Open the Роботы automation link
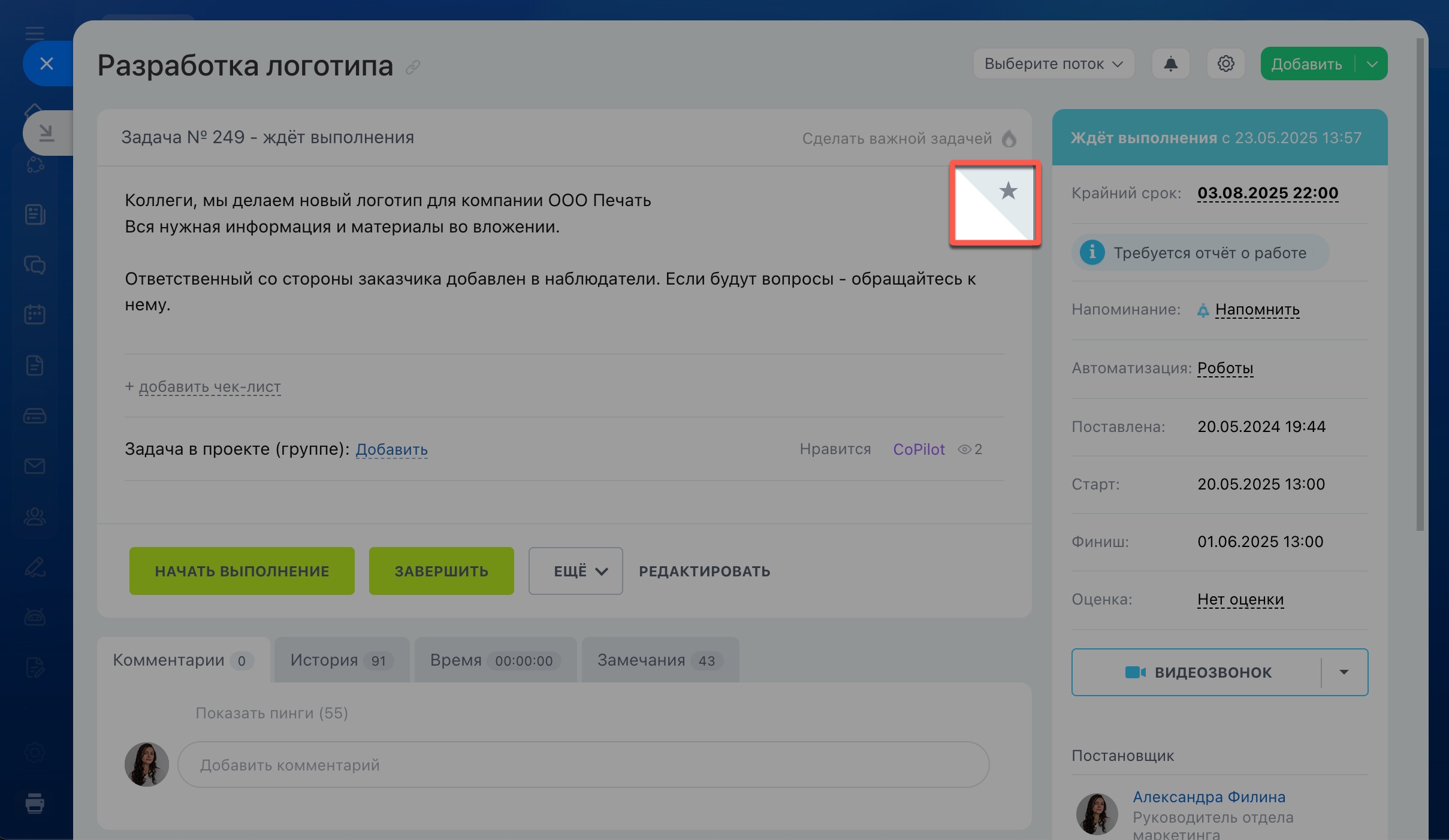 point(1225,368)
